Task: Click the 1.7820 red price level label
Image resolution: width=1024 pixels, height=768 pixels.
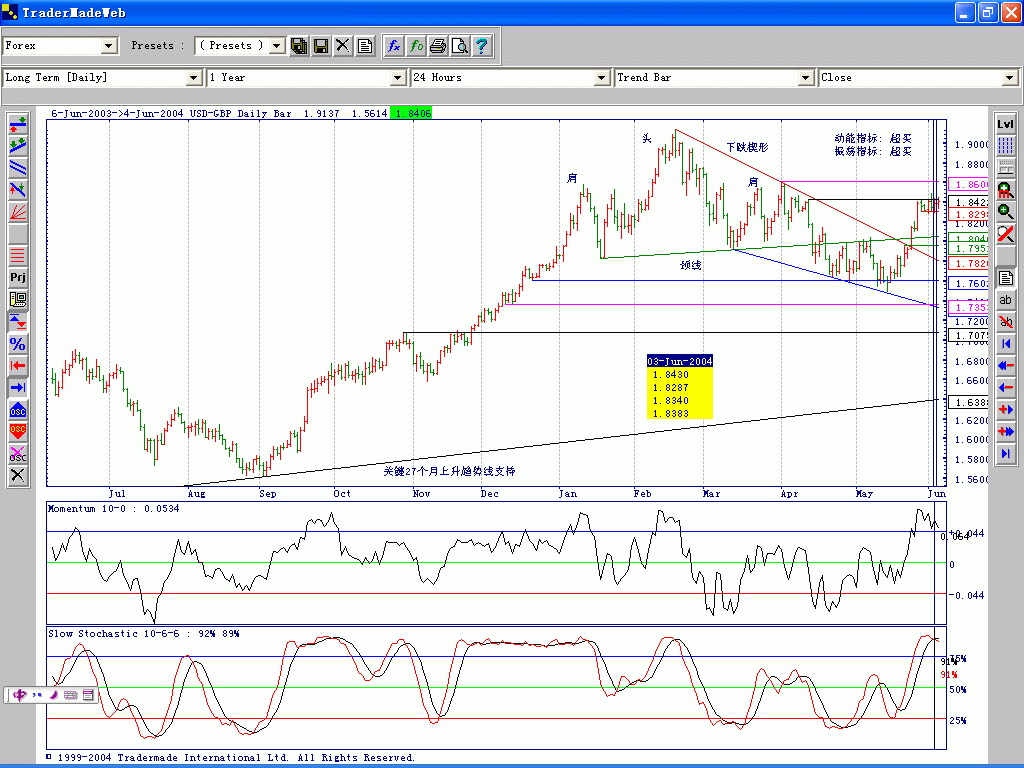Action: point(969,264)
